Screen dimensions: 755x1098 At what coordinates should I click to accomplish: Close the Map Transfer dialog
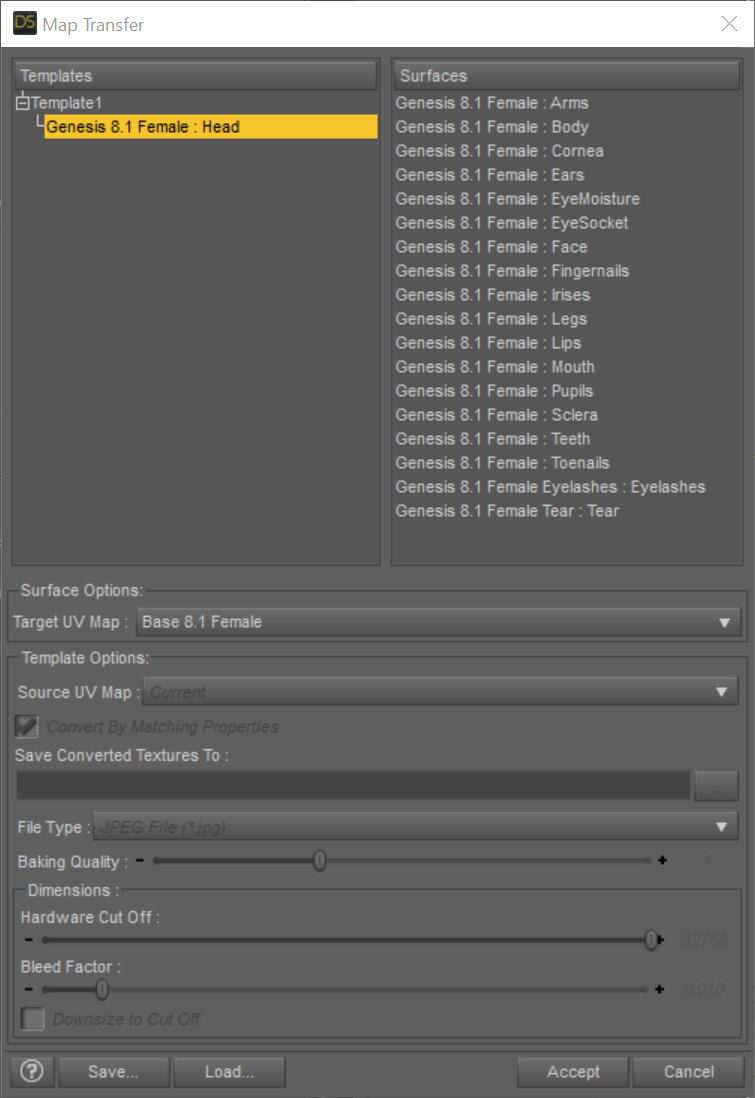[x=729, y=24]
